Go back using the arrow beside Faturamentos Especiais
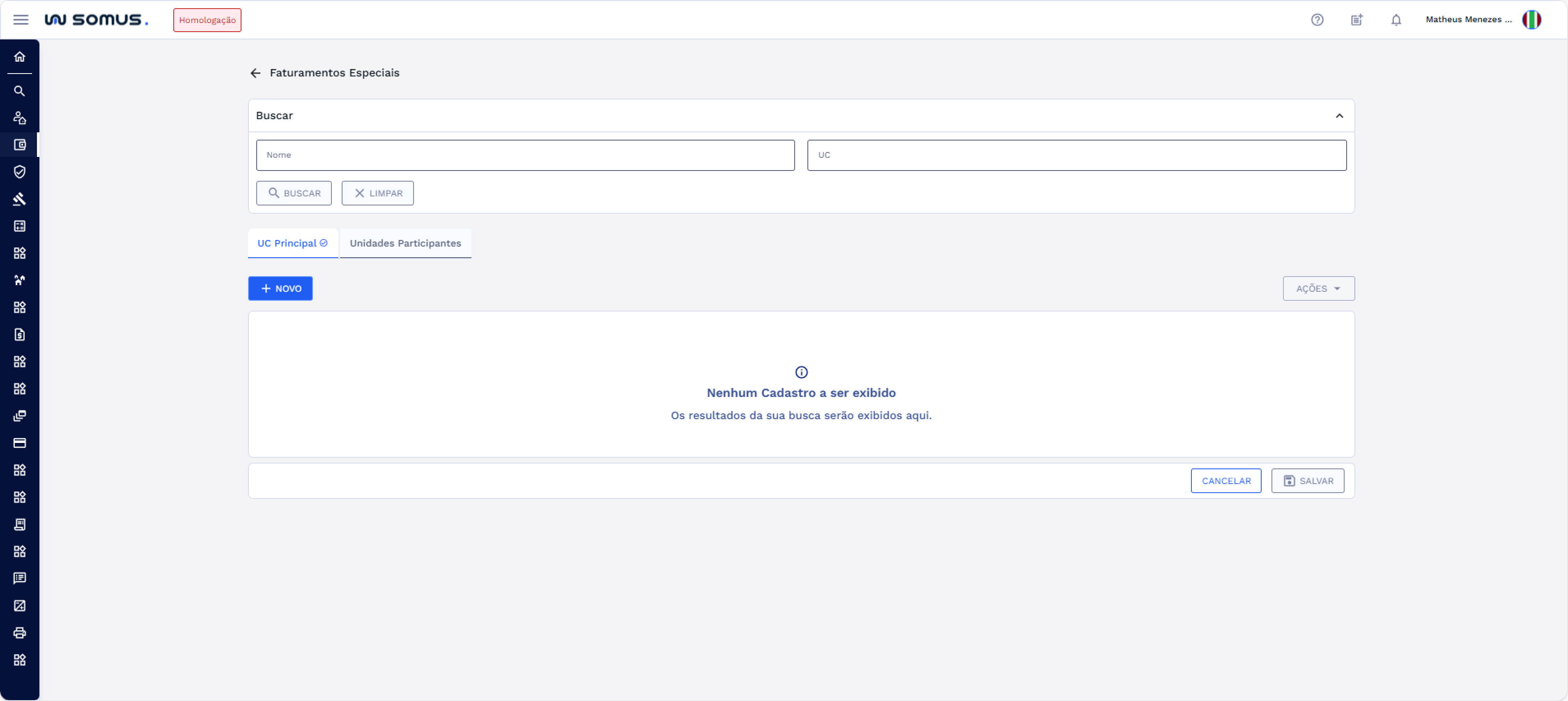Viewport: 1568px width, 701px height. (x=255, y=73)
